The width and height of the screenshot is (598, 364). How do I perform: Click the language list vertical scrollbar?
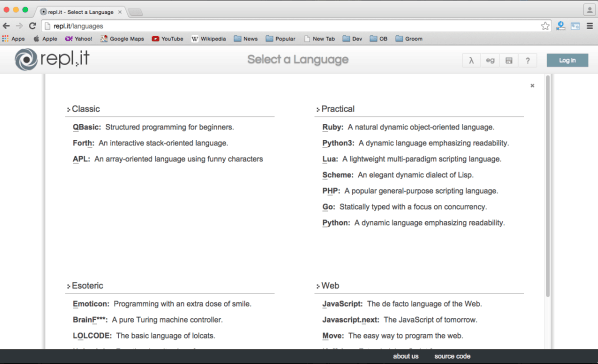pyautogui.click(x=548, y=186)
